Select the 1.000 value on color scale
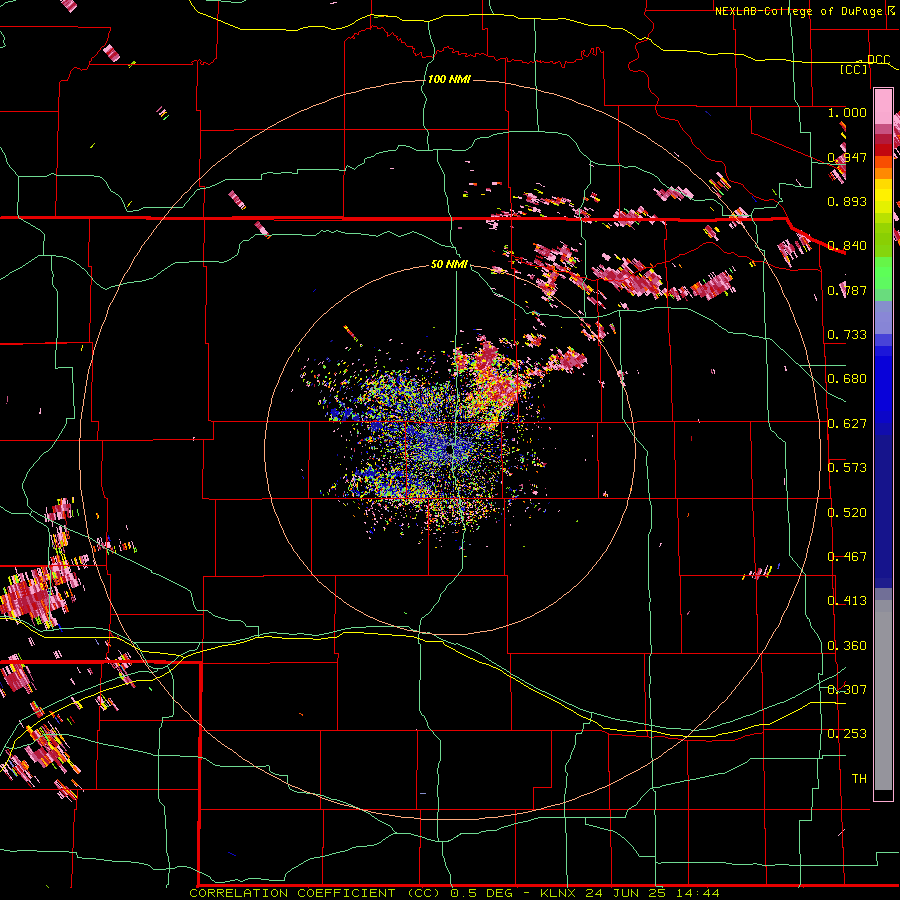This screenshot has width=900, height=900. [847, 112]
